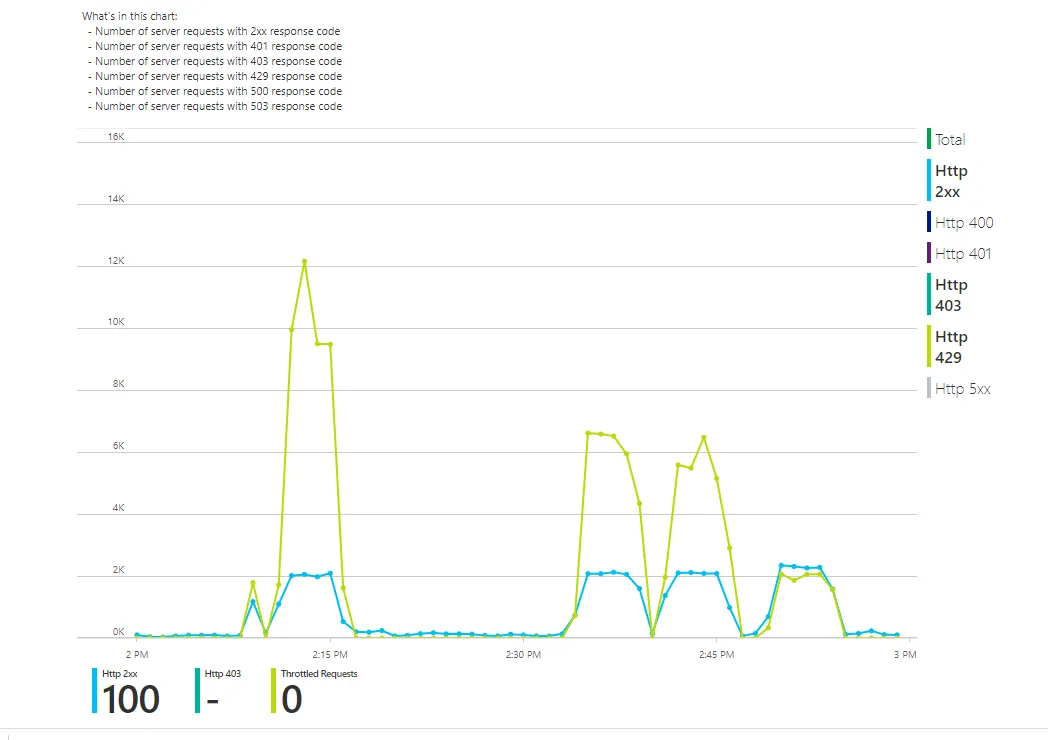
Task: Toggle the Http 403 series in legend
Action: click(950, 294)
